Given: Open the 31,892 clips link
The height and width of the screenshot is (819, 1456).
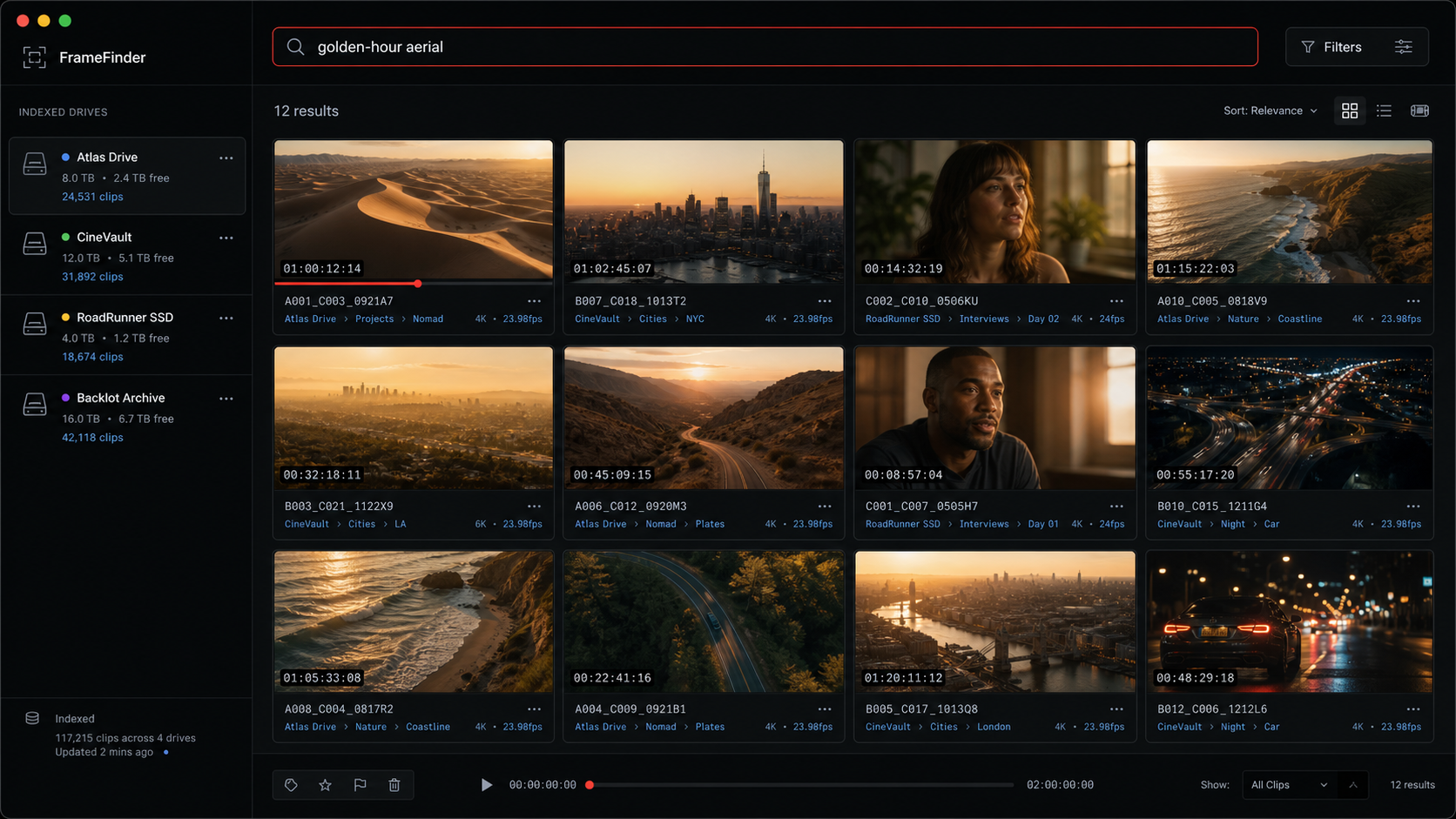Looking at the screenshot, I should click(x=92, y=277).
